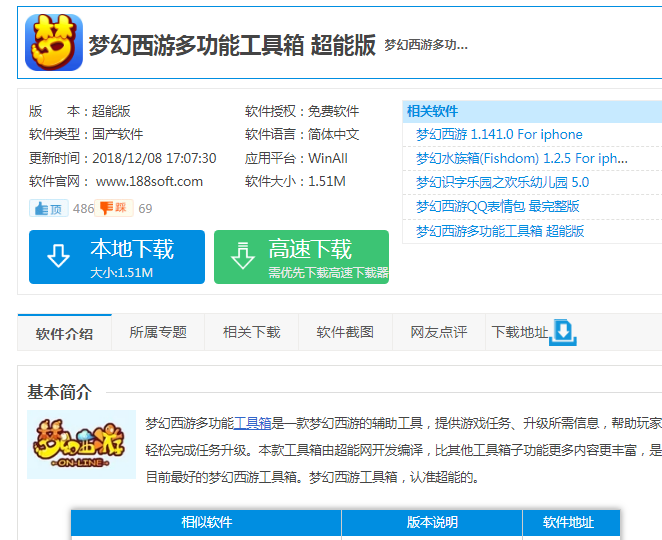Open the 相关下载 tab

(252, 332)
